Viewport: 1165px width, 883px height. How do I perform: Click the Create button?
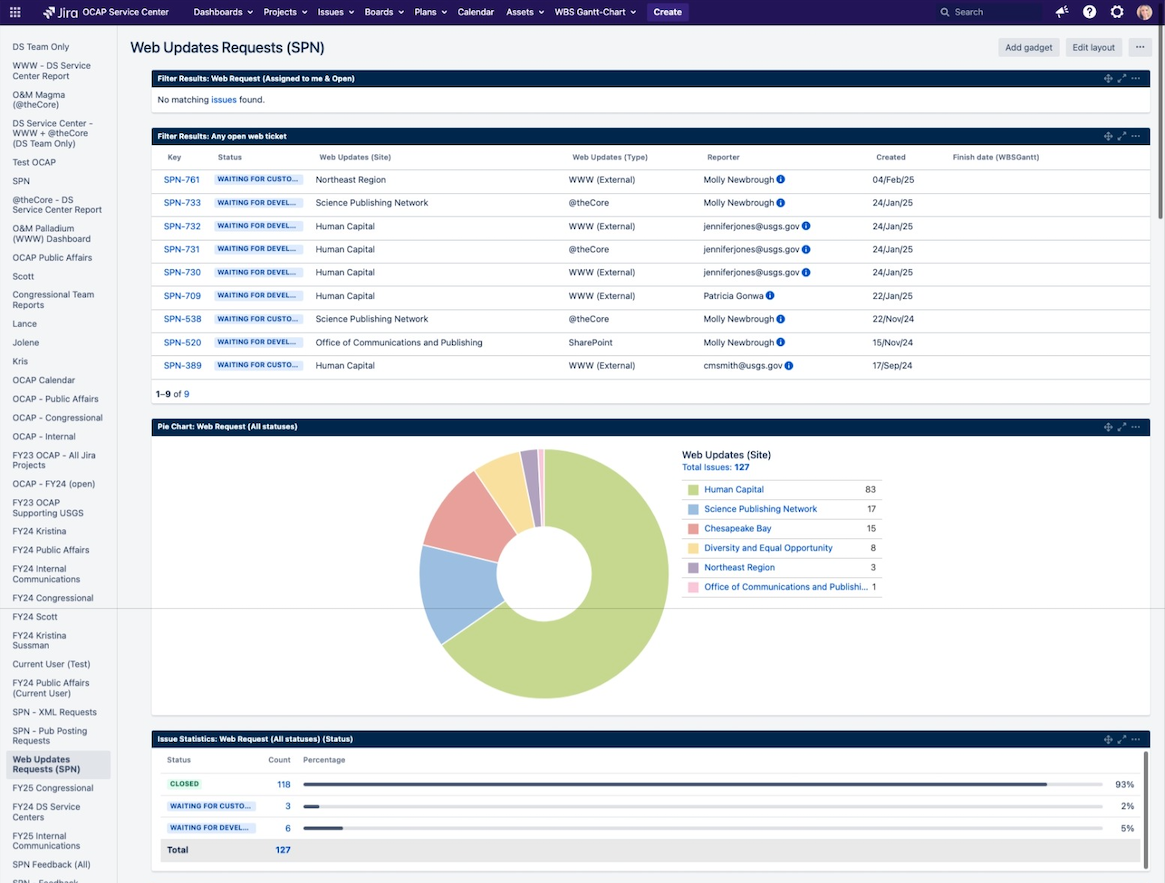point(667,12)
